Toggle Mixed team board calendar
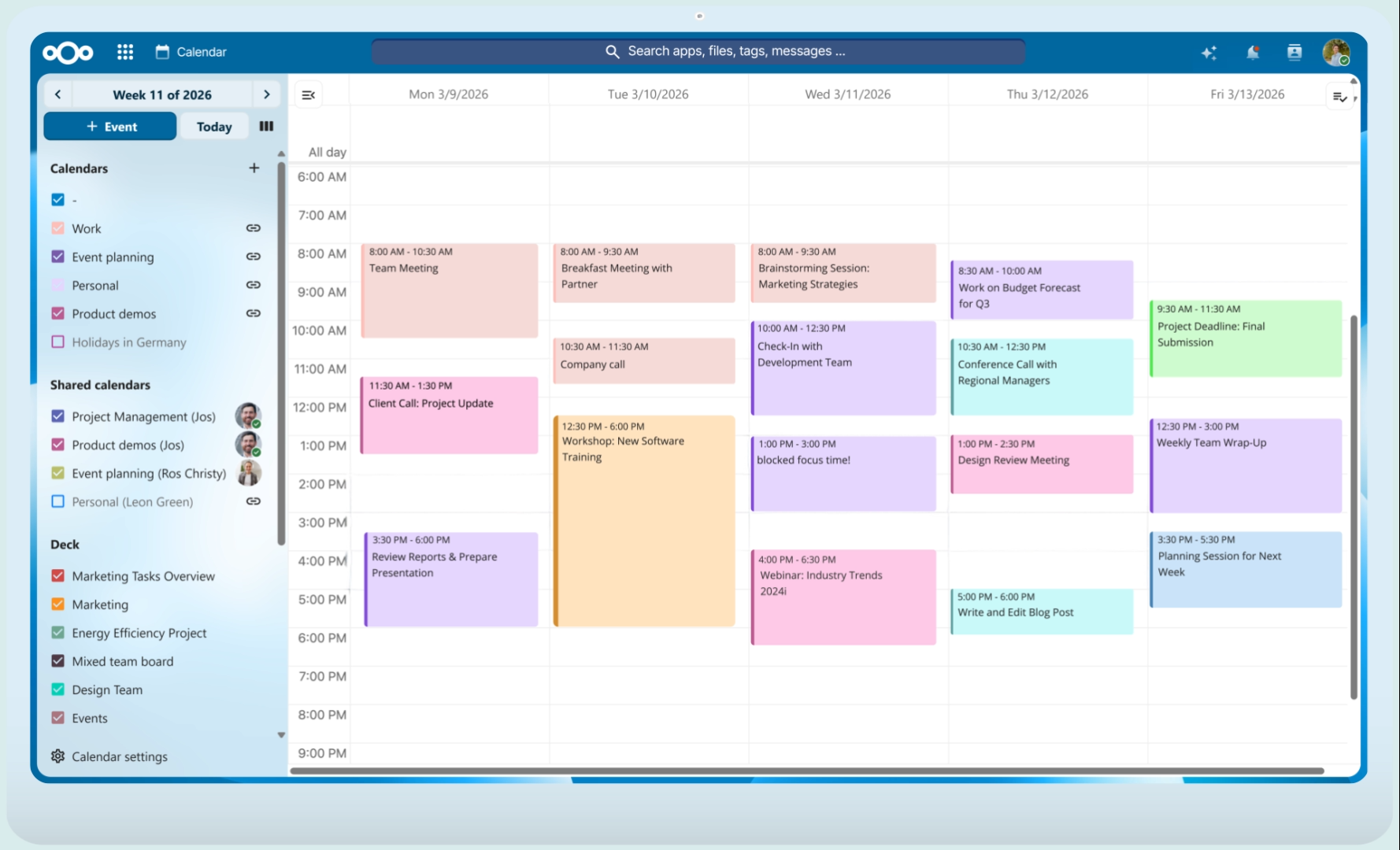Image resolution: width=1400 pixels, height=850 pixels. [x=57, y=661]
